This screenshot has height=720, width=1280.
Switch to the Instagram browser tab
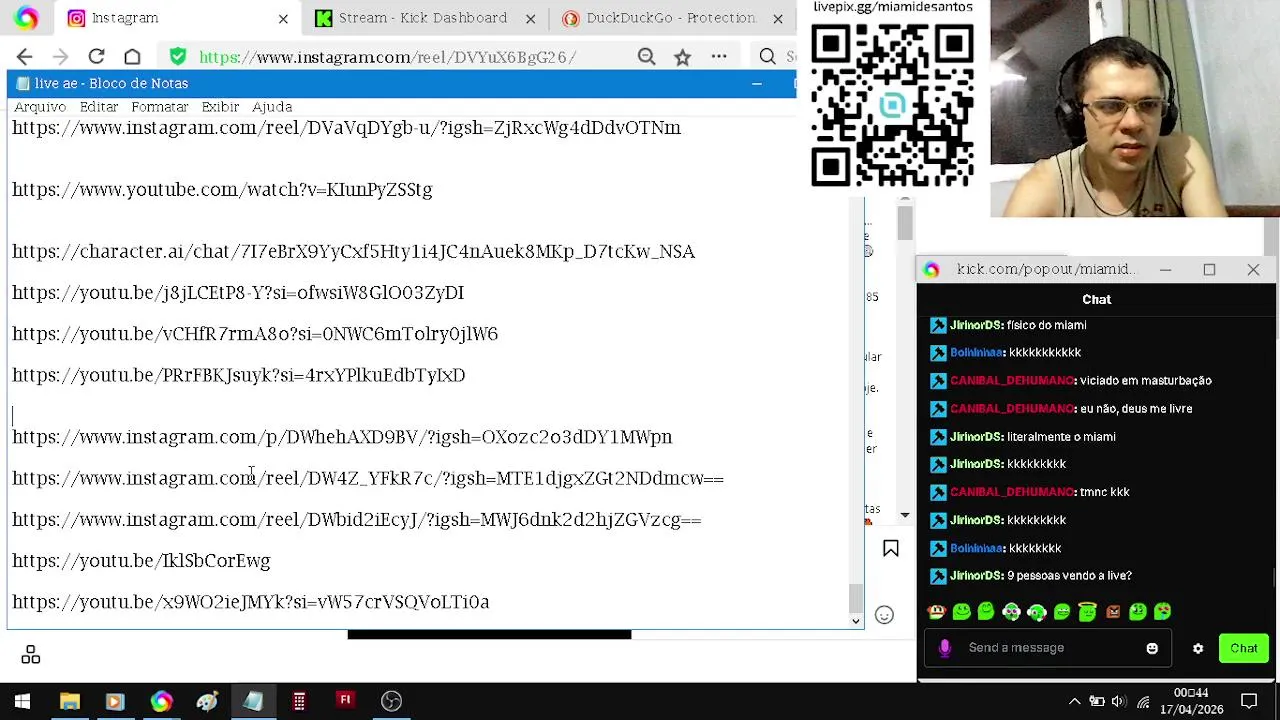tap(178, 18)
